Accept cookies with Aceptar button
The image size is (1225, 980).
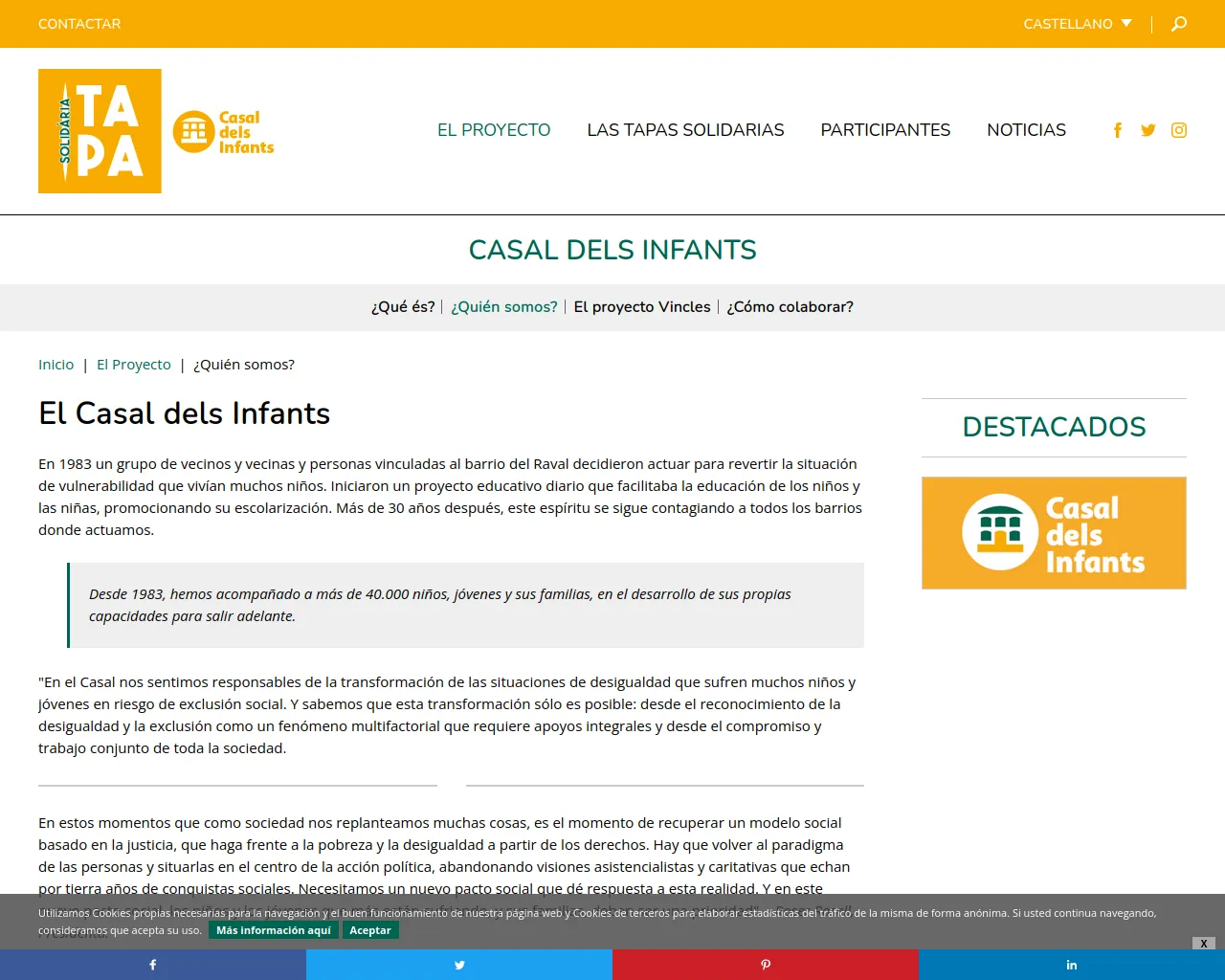[x=370, y=930]
